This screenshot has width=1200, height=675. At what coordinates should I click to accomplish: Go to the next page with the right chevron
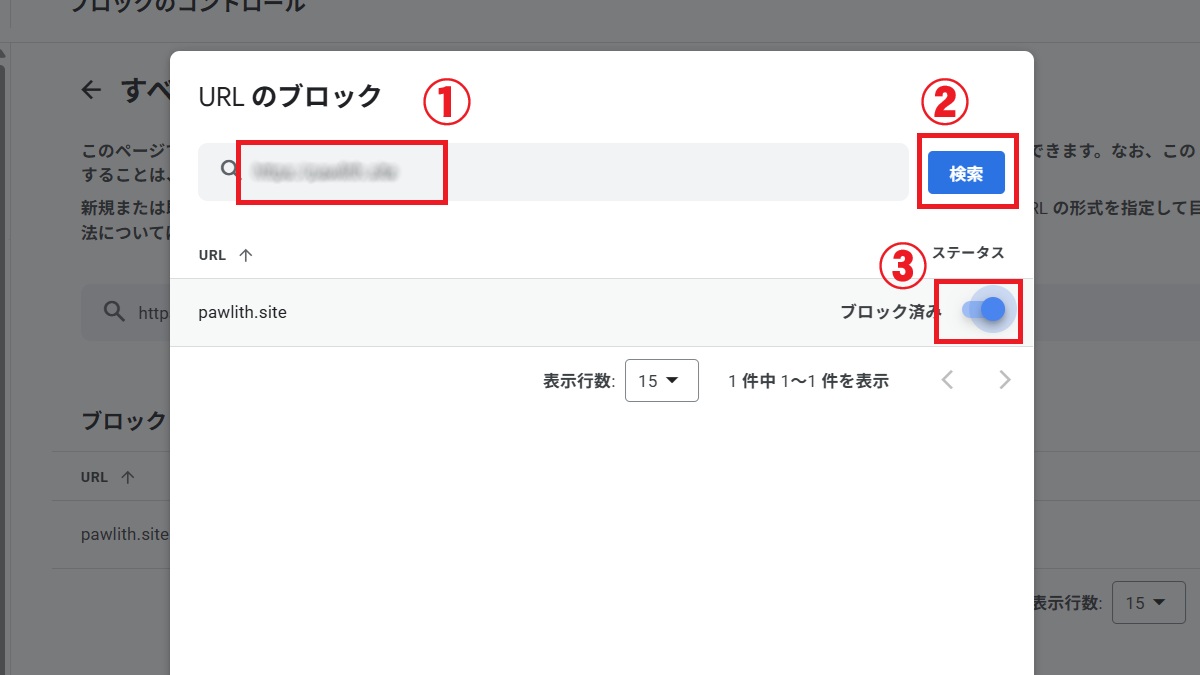pyautogui.click(x=1004, y=380)
